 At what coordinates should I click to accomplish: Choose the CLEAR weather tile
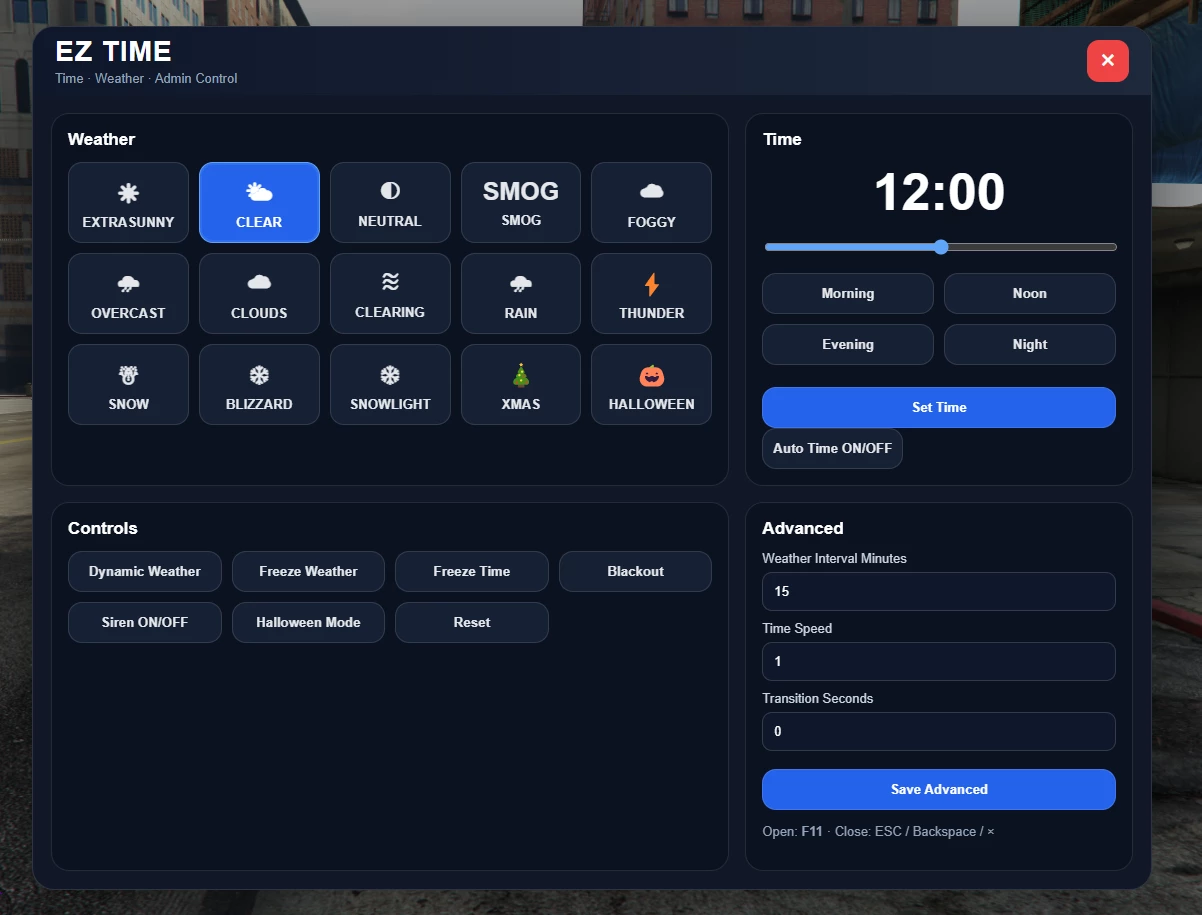click(259, 202)
